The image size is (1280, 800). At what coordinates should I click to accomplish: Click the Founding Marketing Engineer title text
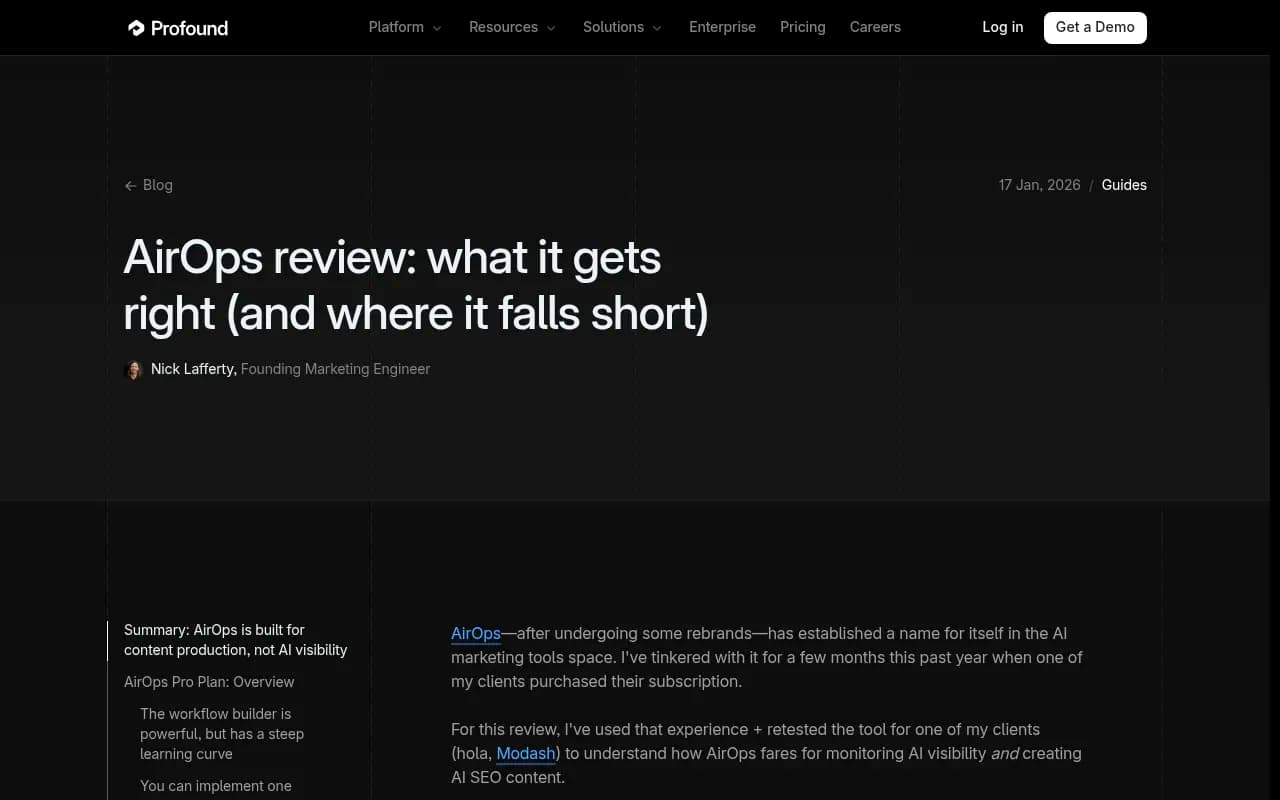335,369
